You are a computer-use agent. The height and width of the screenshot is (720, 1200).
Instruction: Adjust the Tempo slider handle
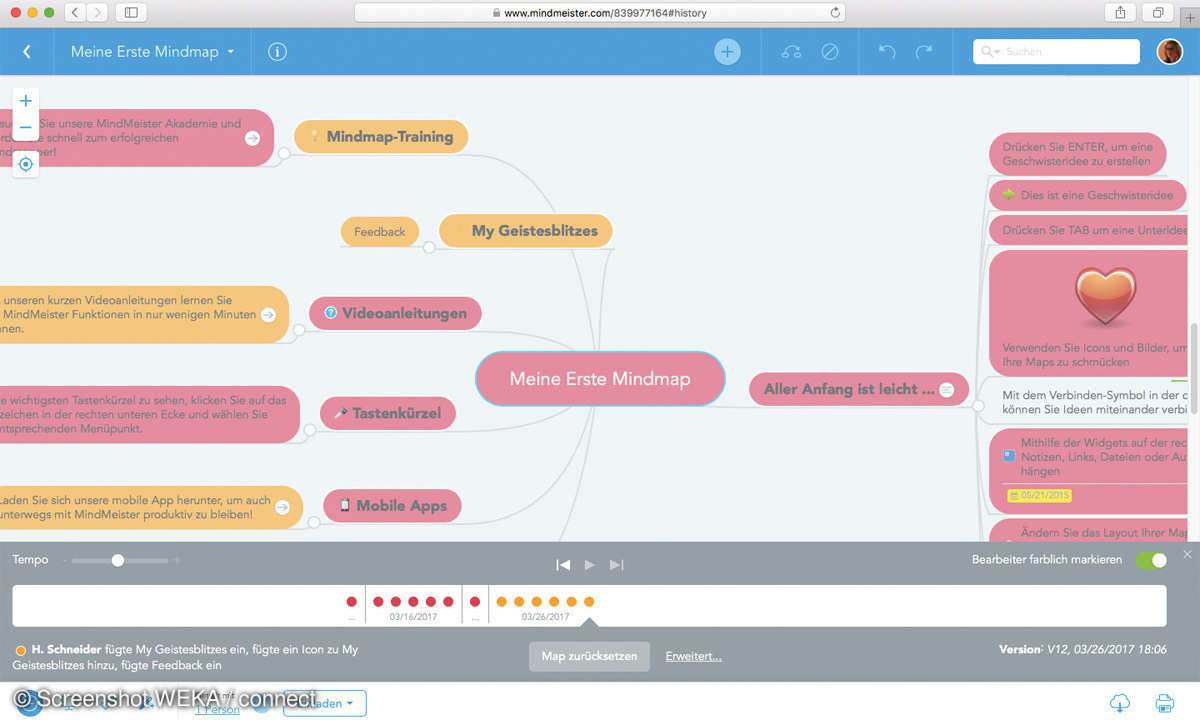coord(118,561)
